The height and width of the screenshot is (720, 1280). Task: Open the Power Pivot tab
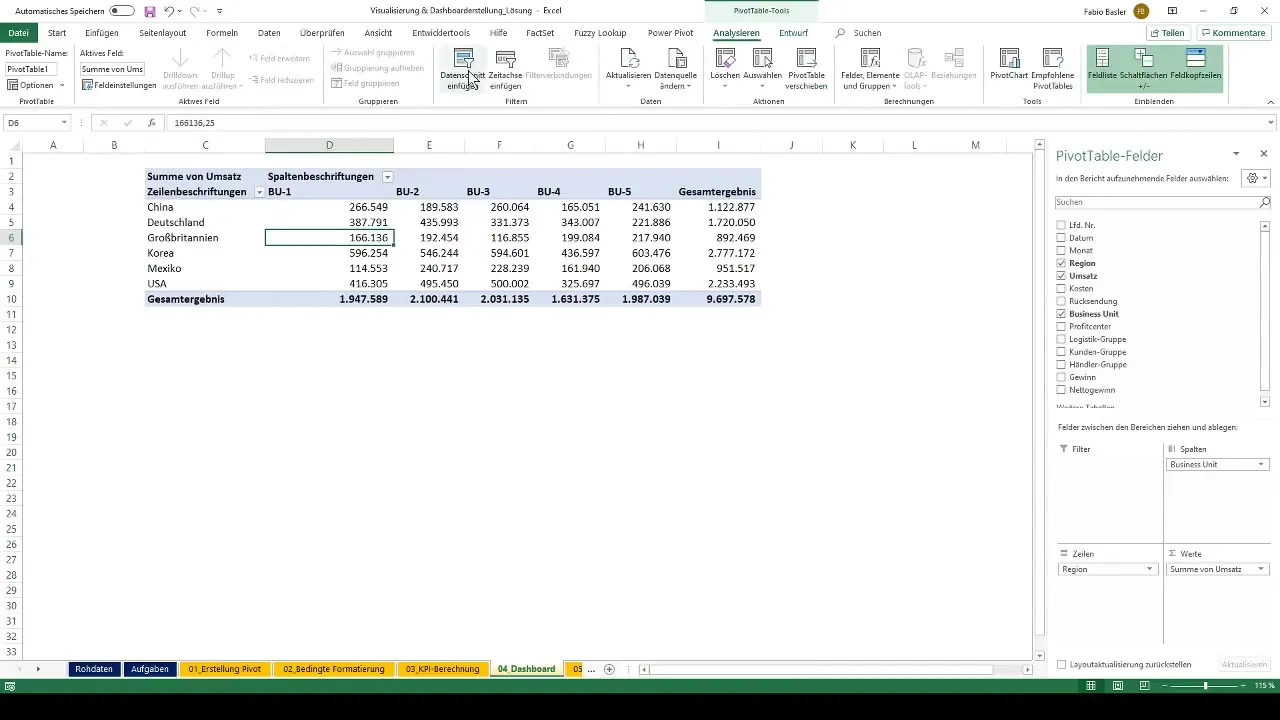click(x=670, y=33)
